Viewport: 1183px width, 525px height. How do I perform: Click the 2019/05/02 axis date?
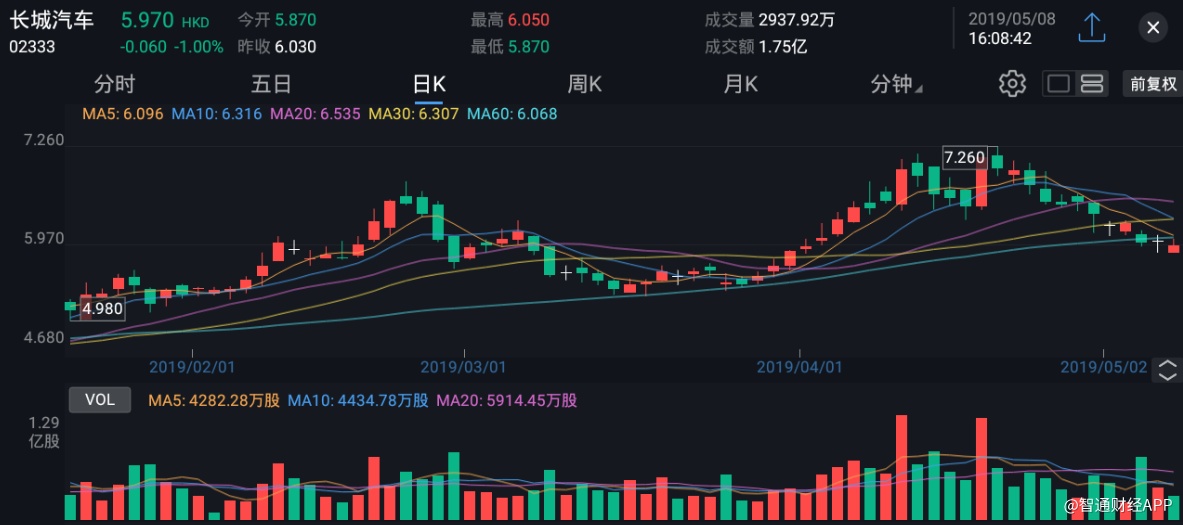tap(1104, 367)
